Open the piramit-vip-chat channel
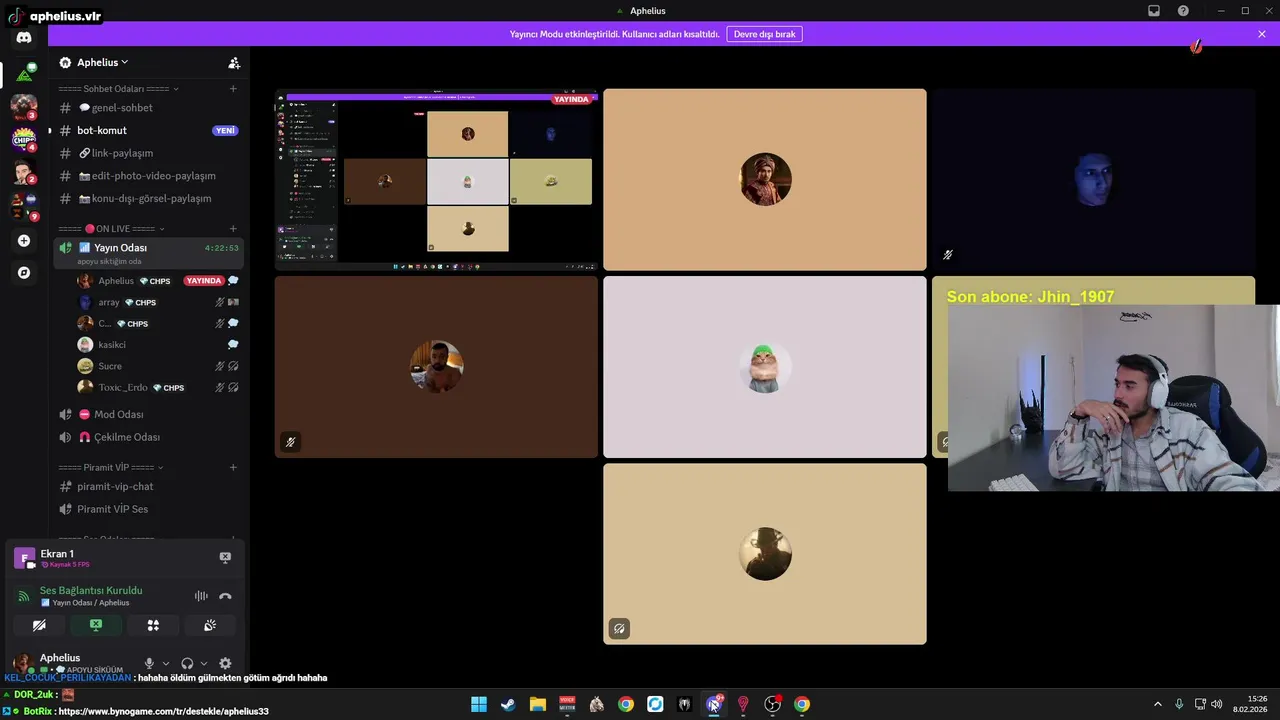 148,486
